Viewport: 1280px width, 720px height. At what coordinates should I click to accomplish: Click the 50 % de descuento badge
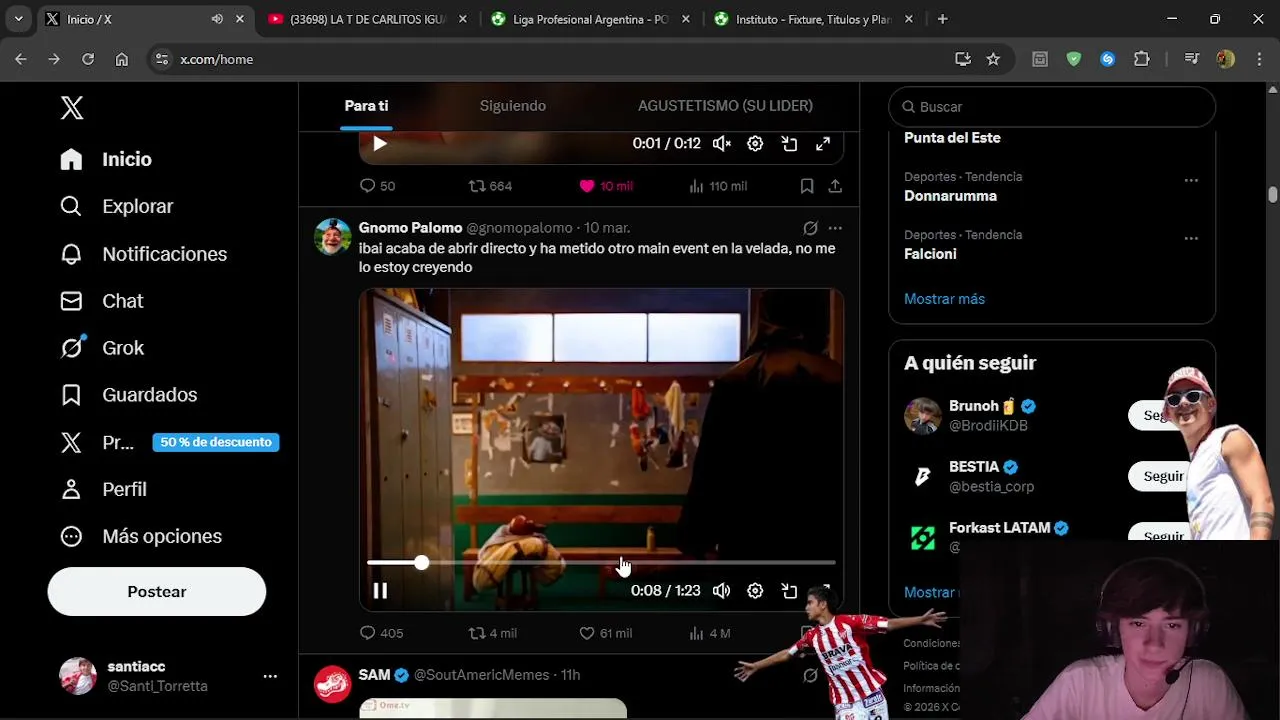[x=216, y=442]
